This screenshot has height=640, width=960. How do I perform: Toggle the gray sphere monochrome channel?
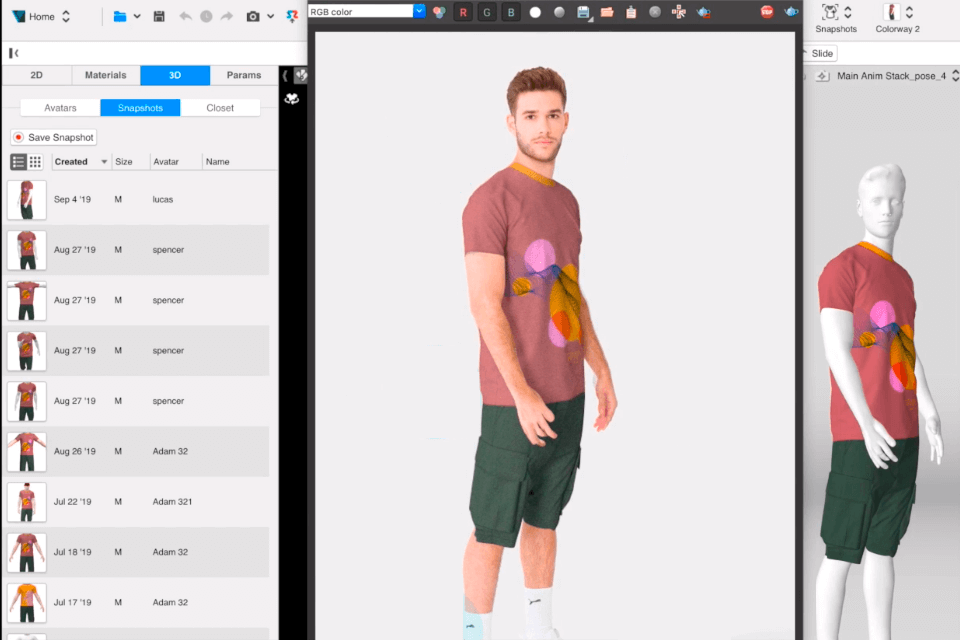click(559, 12)
